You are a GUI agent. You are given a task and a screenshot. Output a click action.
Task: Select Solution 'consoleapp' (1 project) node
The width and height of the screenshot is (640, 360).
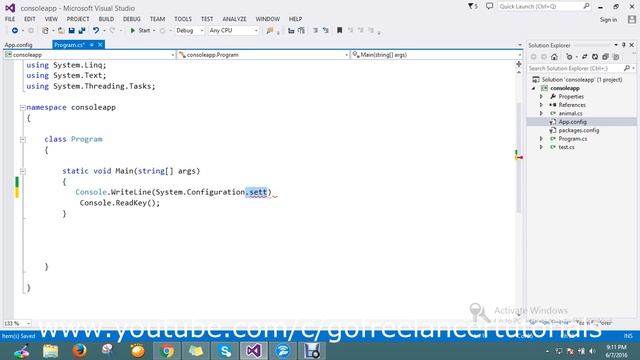pyautogui.click(x=582, y=80)
